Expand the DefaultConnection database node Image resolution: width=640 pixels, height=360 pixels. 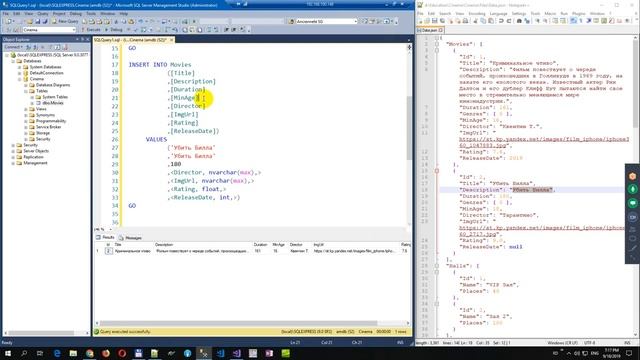(x=20, y=73)
